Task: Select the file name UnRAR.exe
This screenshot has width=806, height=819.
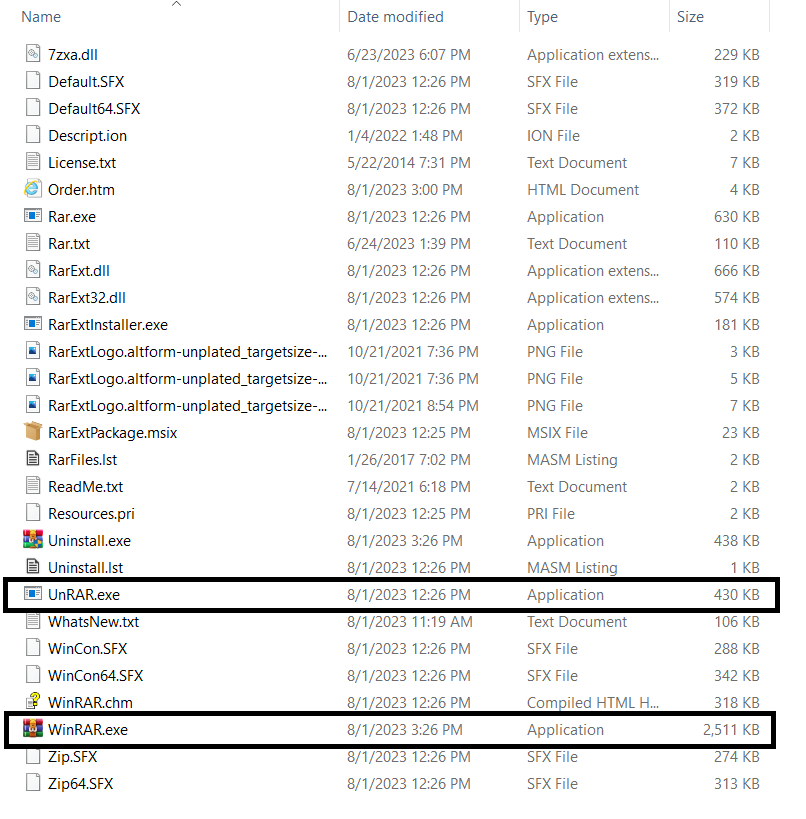Action: pos(84,594)
